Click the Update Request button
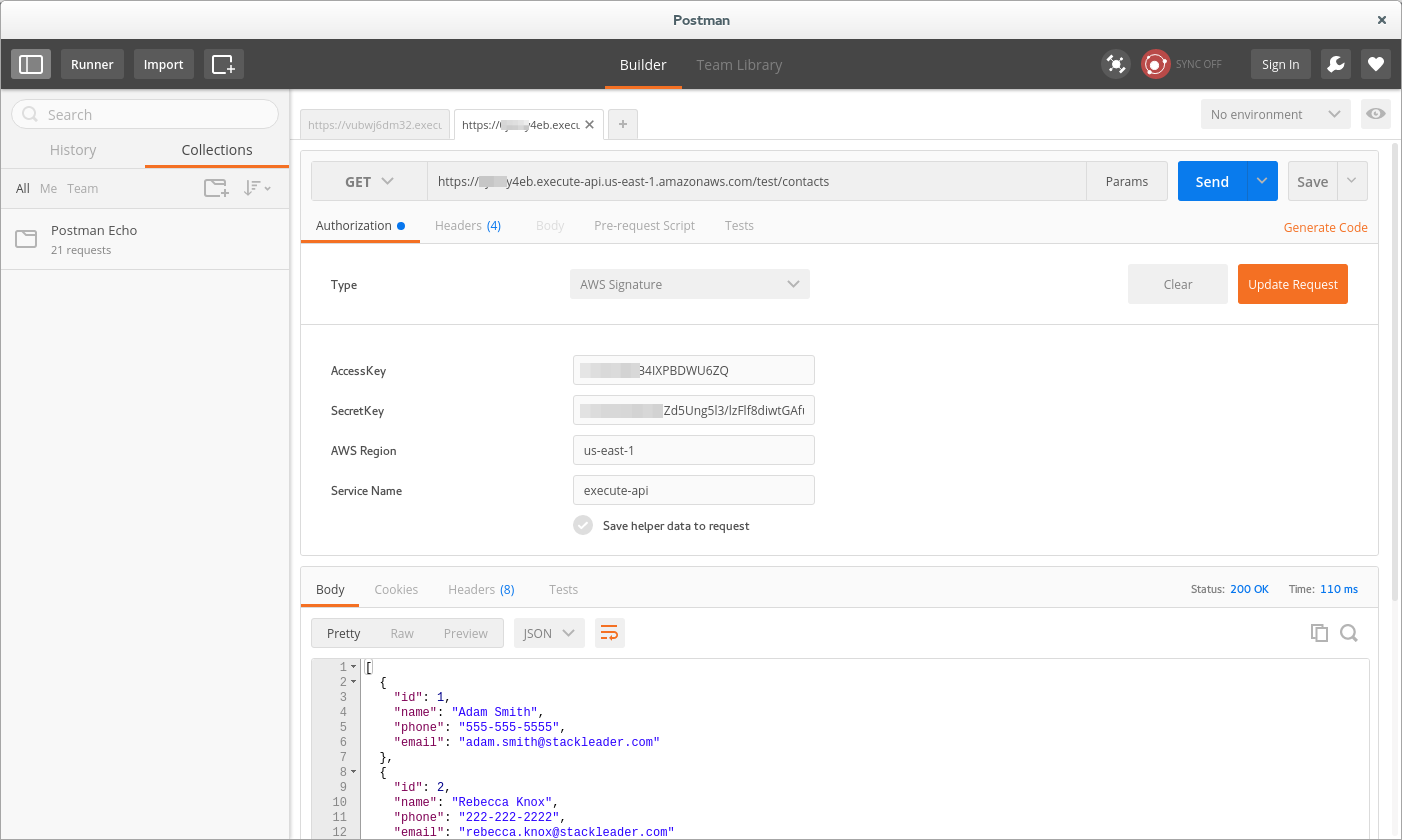Image resolution: width=1402 pixels, height=840 pixels. click(x=1293, y=284)
